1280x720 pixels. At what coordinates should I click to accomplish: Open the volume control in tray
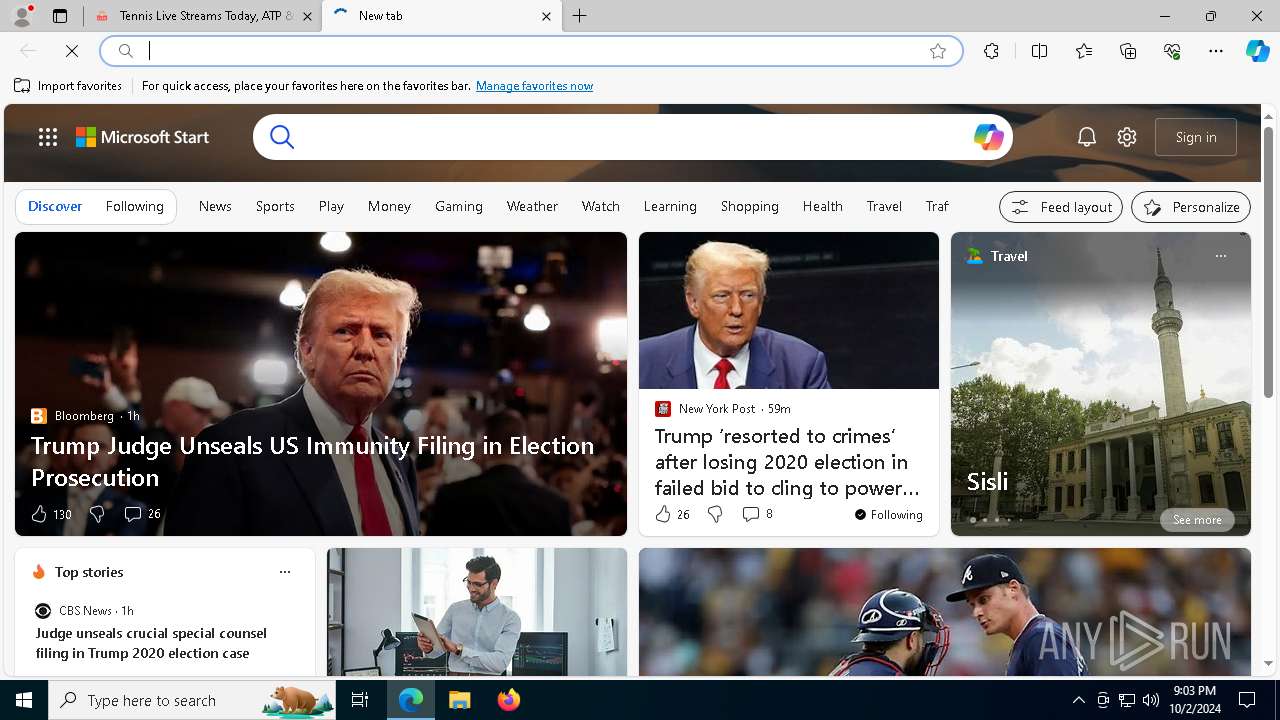click(1151, 700)
